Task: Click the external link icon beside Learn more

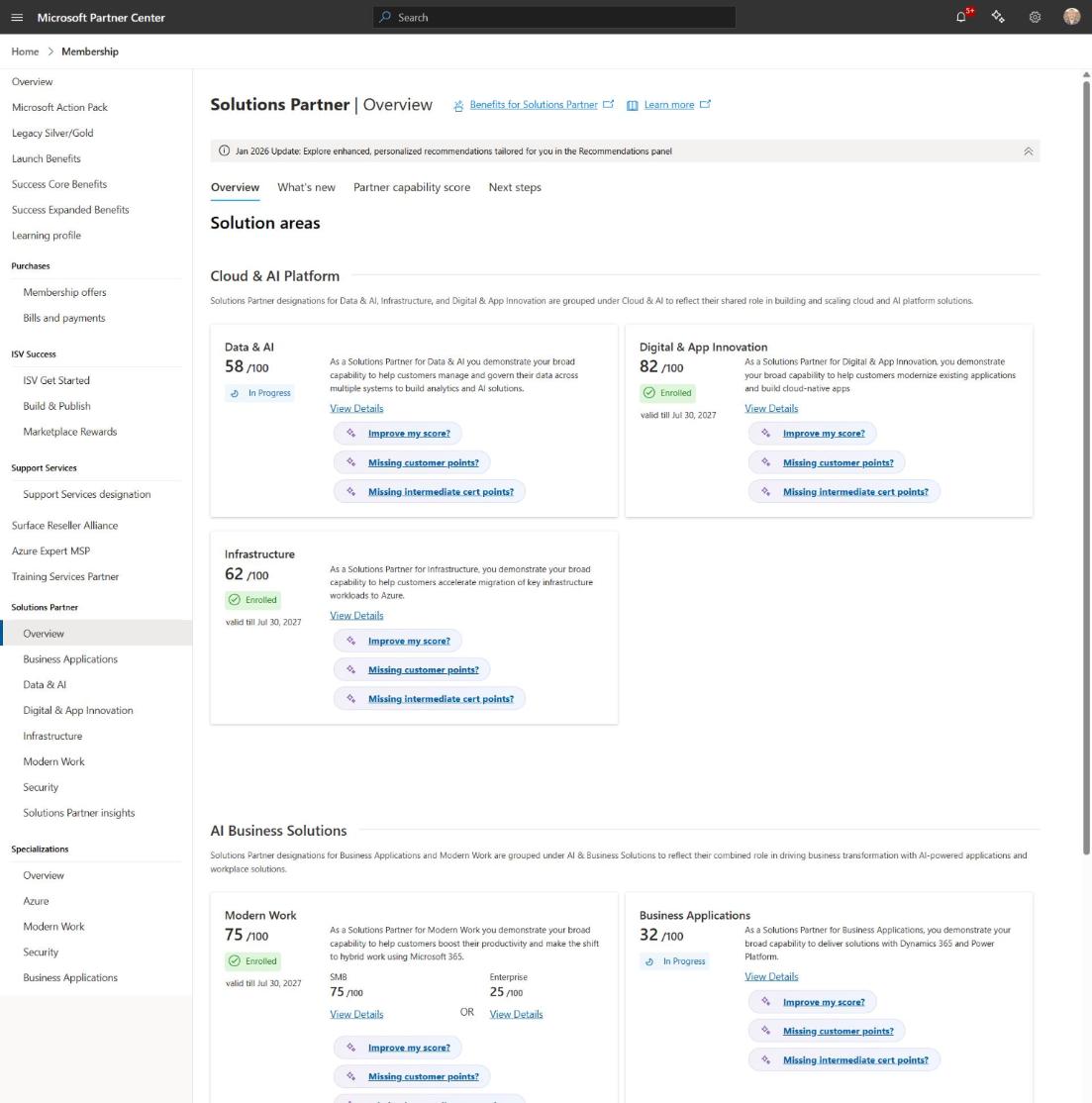Action: (705, 105)
